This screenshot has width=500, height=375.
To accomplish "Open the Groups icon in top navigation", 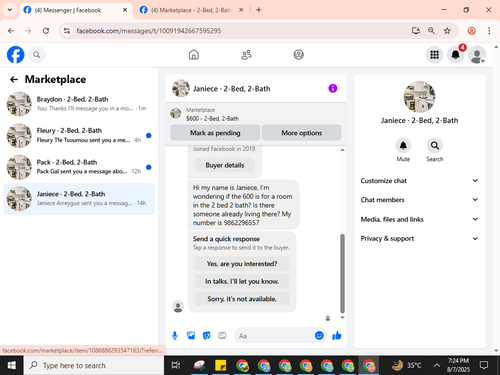I will [299, 55].
